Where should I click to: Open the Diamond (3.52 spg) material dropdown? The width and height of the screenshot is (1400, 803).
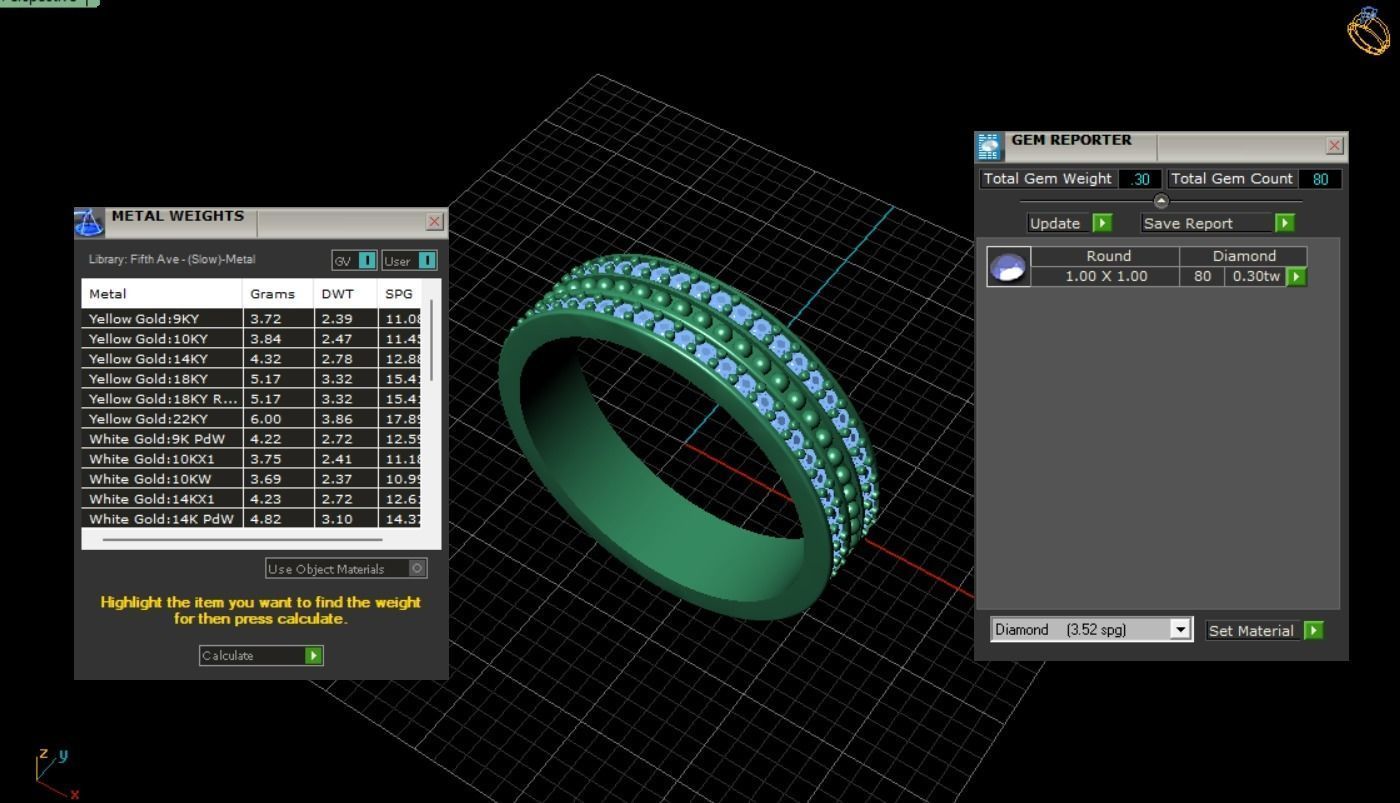click(1181, 629)
